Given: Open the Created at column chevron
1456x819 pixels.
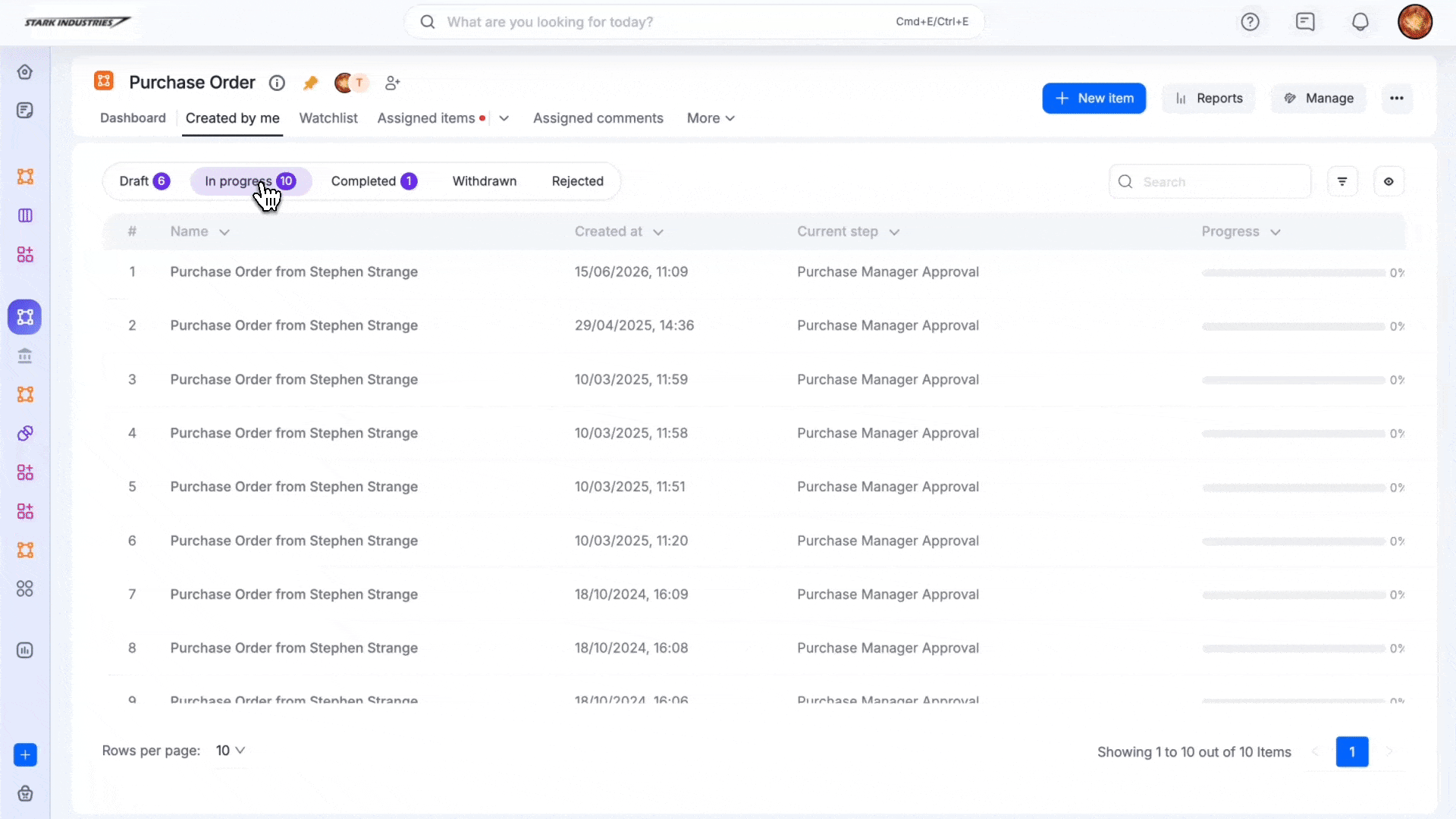Looking at the screenshot, I should pos(658,232).
